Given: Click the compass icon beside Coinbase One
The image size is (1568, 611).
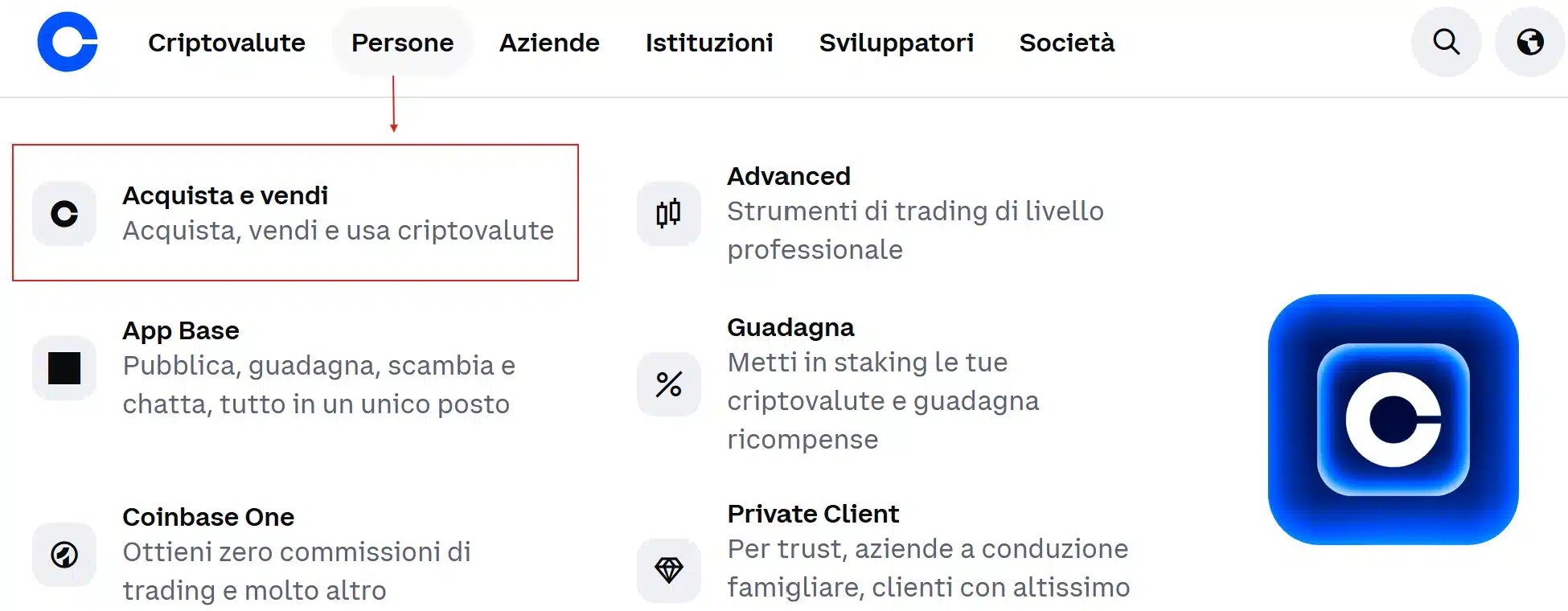Looking at the screenshot, I should coord(64,554).
